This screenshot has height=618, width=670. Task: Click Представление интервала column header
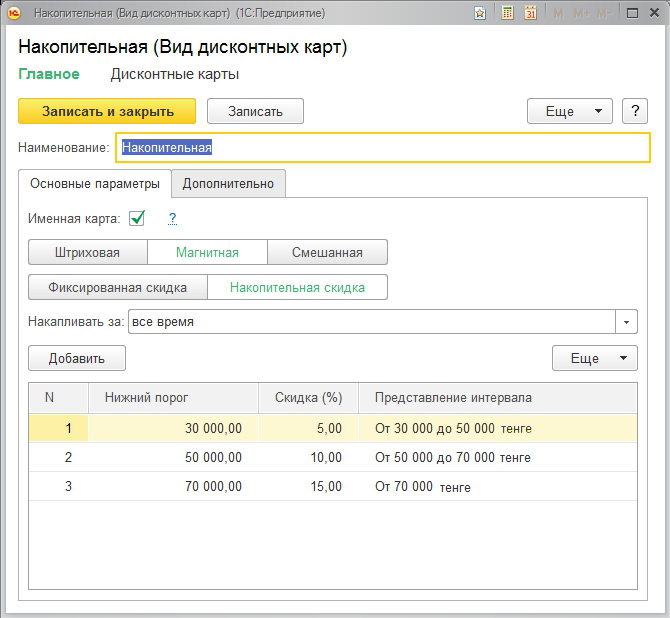click(498, 398)
